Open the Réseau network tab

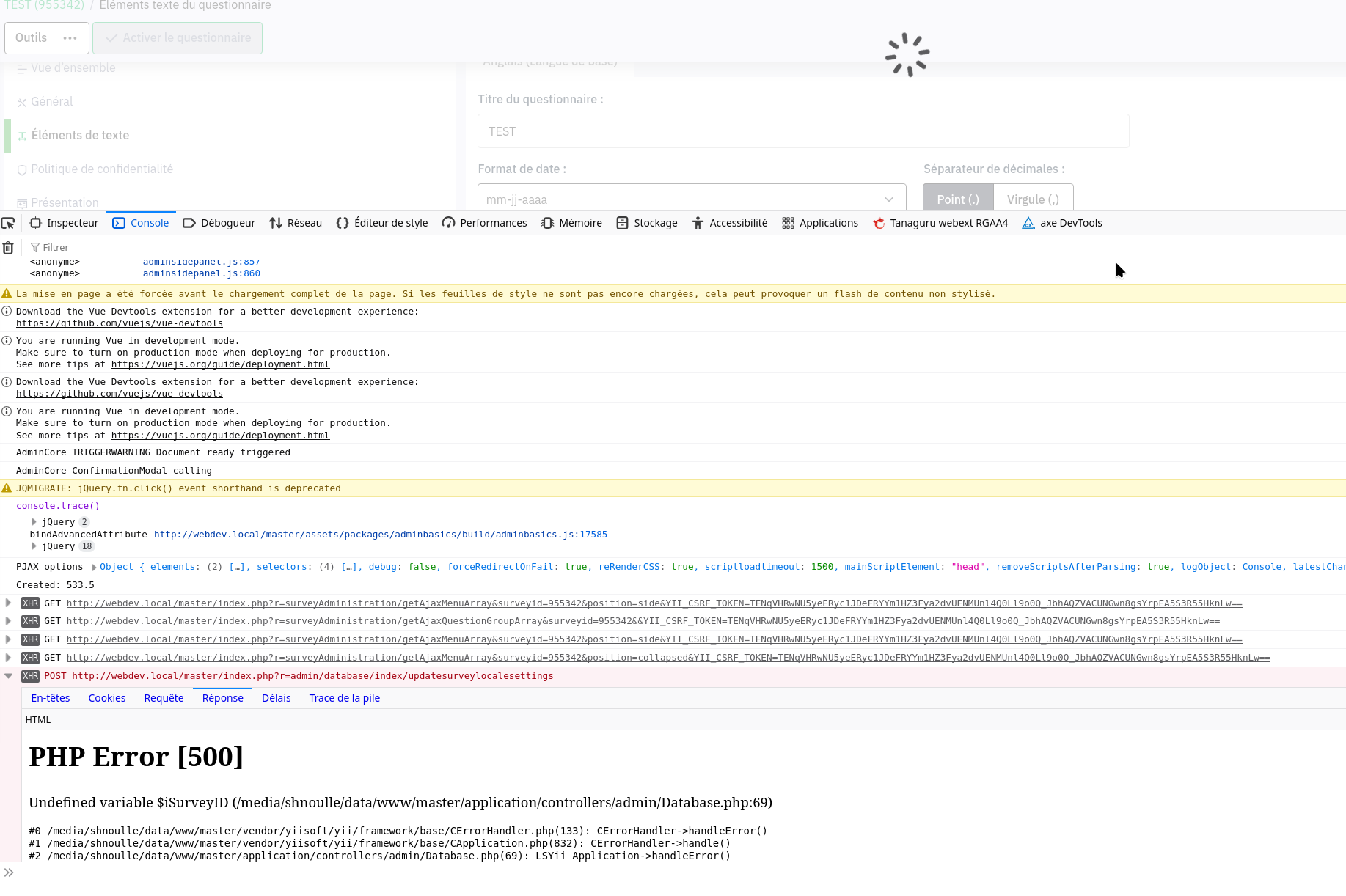point(296,223)
